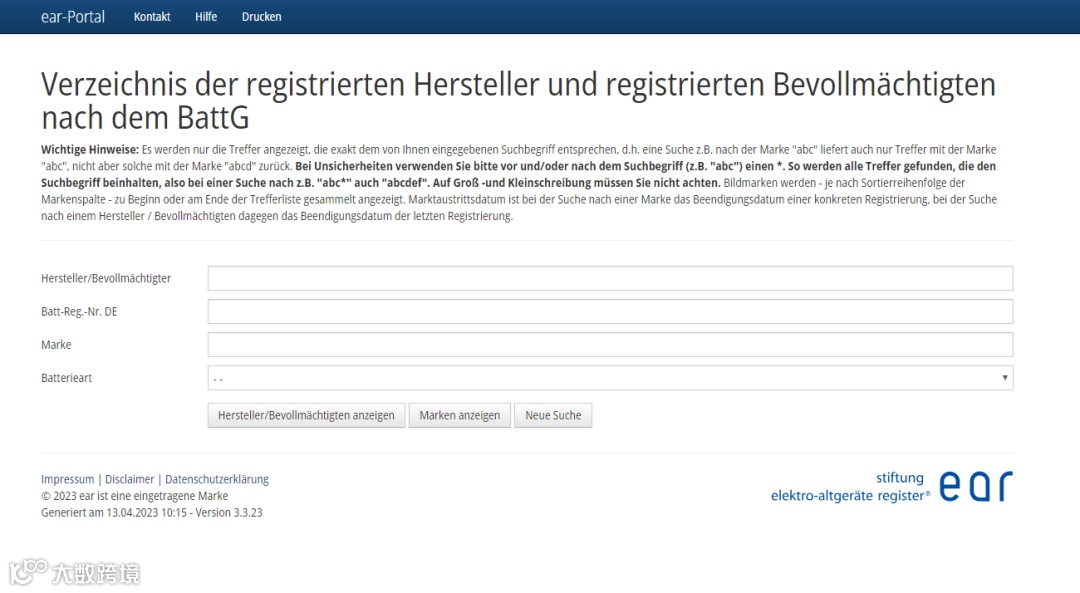
Task: Click Hersteller/Bevollmächtigten anzeigen button
Action: tap(307, 415)
